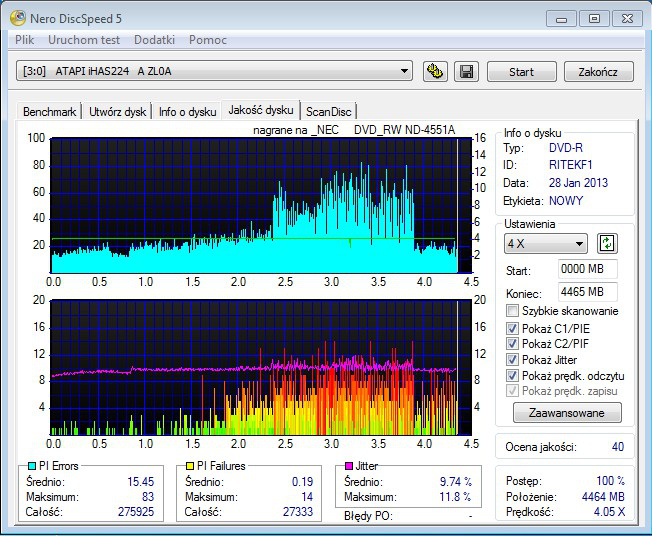Click the PI Failures and jitter graph area
Image resolution: width=652 pixels, height=536 pixels.
click(261, 367)
